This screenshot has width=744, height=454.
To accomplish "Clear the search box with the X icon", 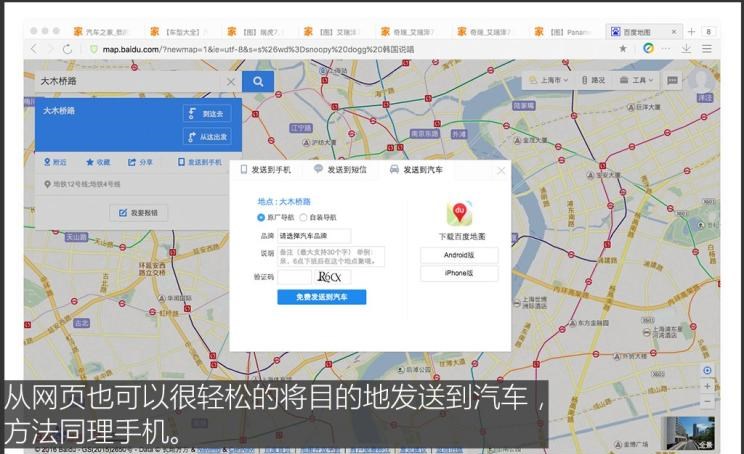I will tap(231, 82).
